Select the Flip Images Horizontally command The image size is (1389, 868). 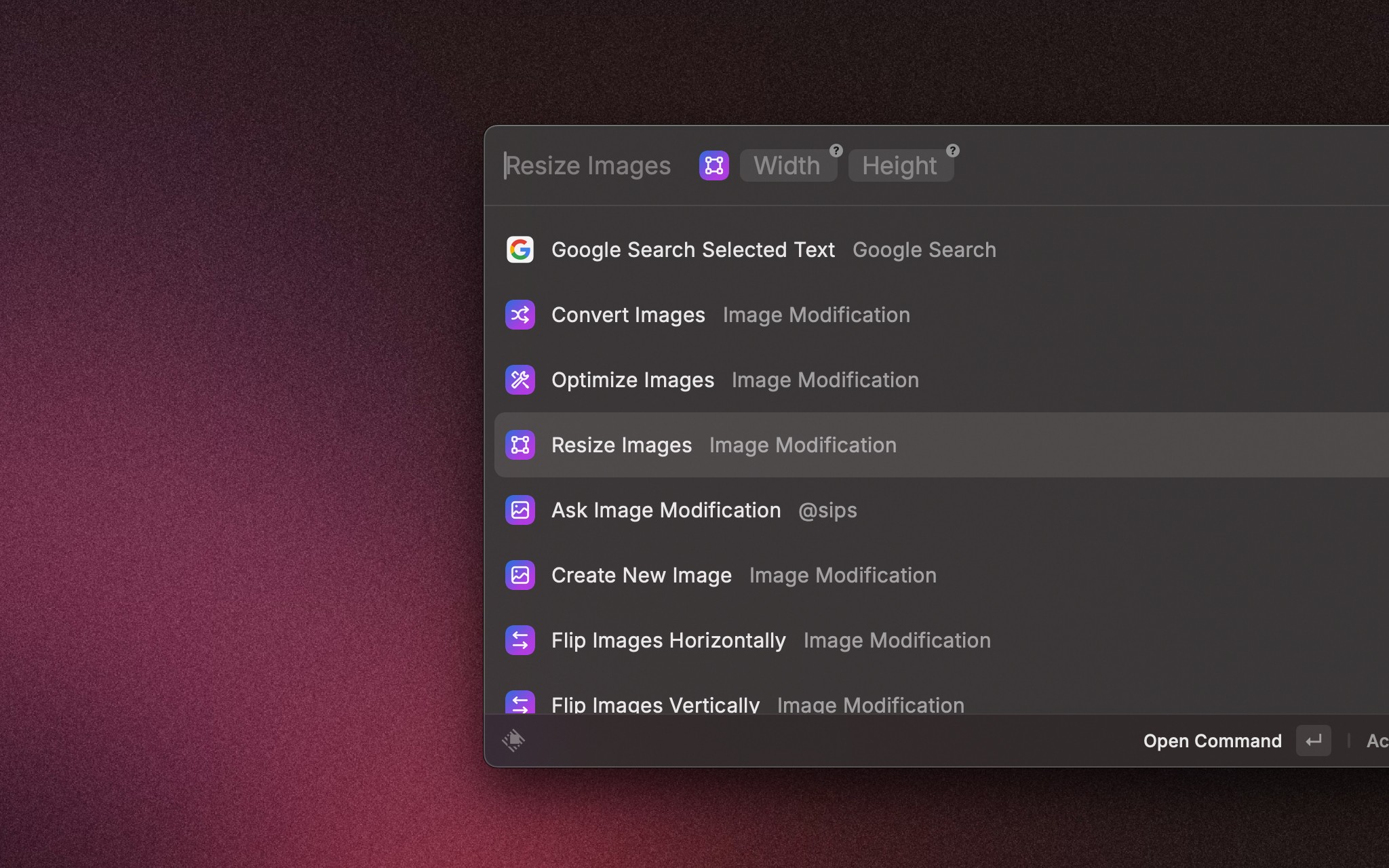point(941,640)
